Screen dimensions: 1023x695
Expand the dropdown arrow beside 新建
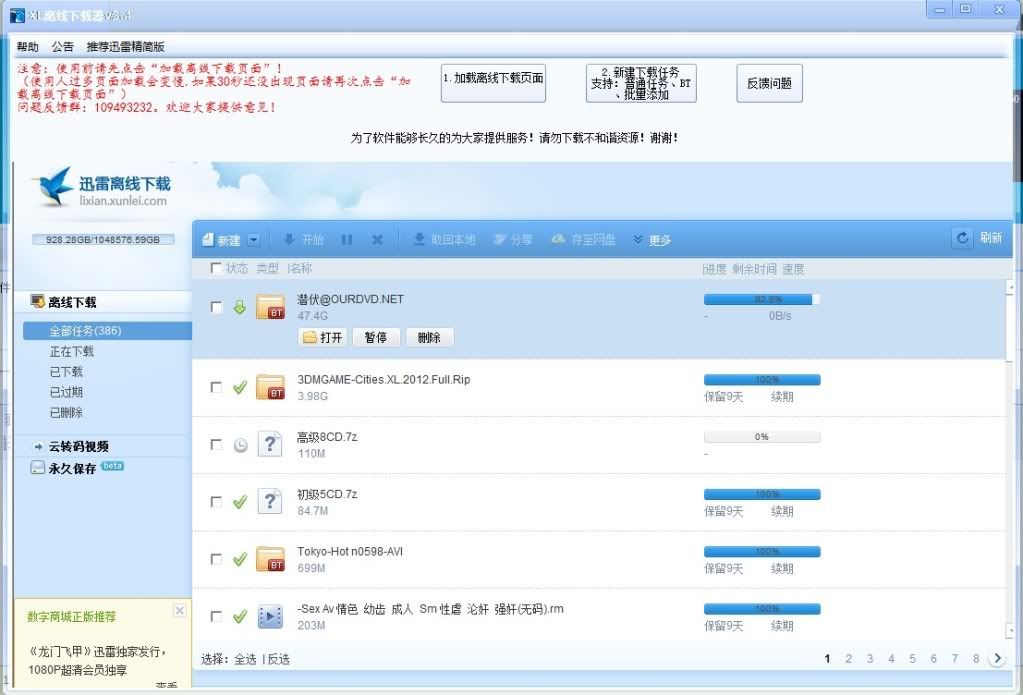tap(254, 240)
